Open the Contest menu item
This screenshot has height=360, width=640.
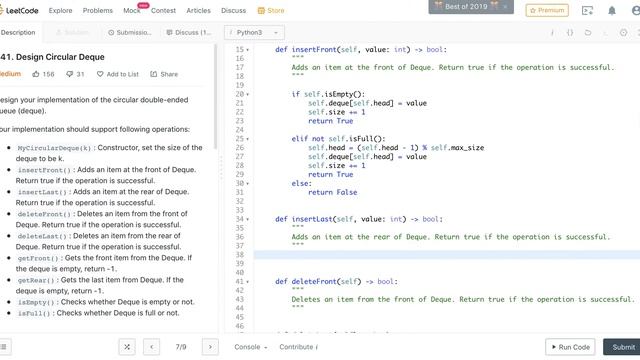[163, 11]
